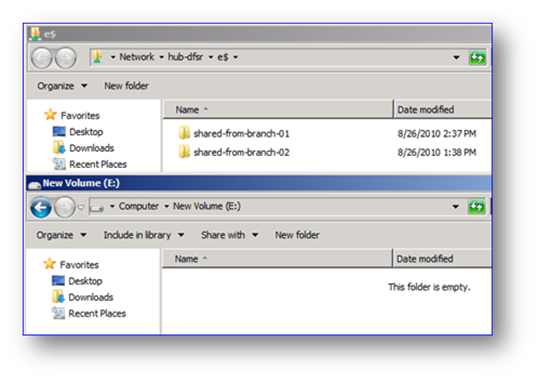This screenshot has width=538, height=381.
Task: Click refresh icon in New Volume window
Action: [477, 207]
